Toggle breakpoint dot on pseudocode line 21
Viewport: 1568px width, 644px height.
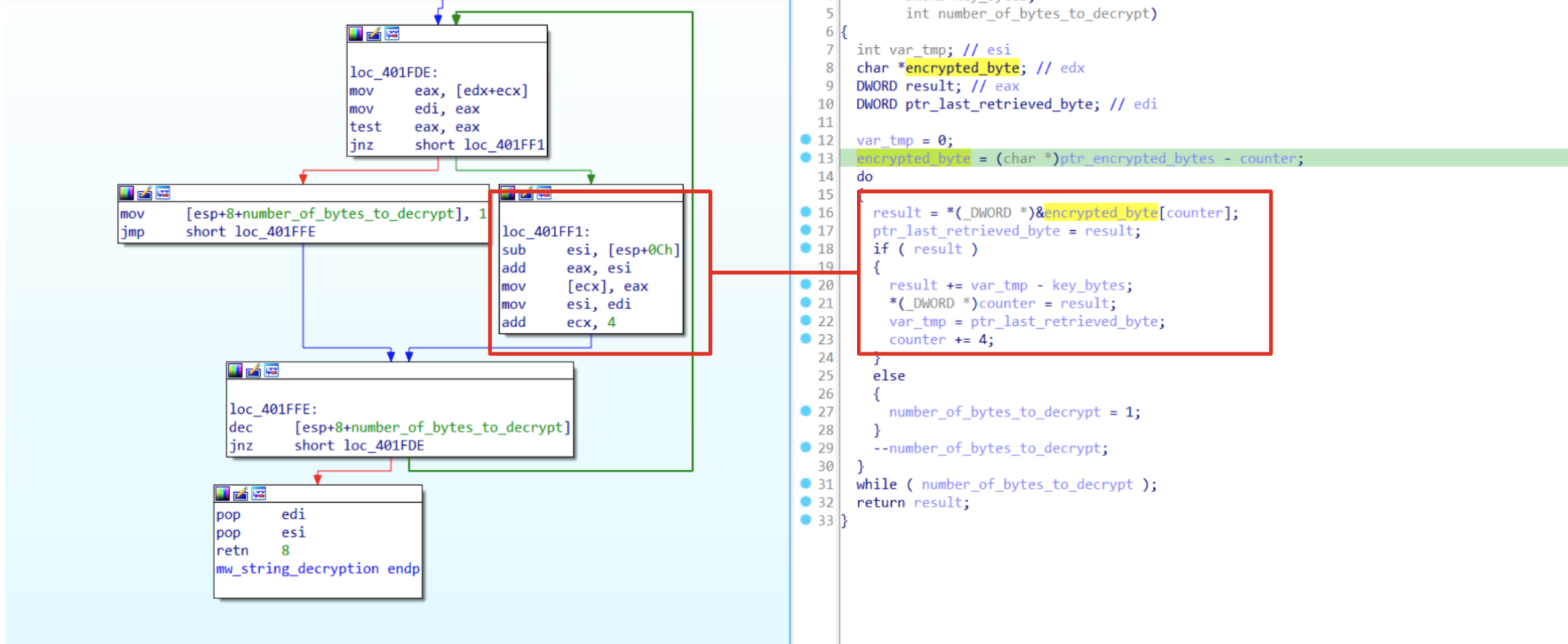click(x=806, y=302)
